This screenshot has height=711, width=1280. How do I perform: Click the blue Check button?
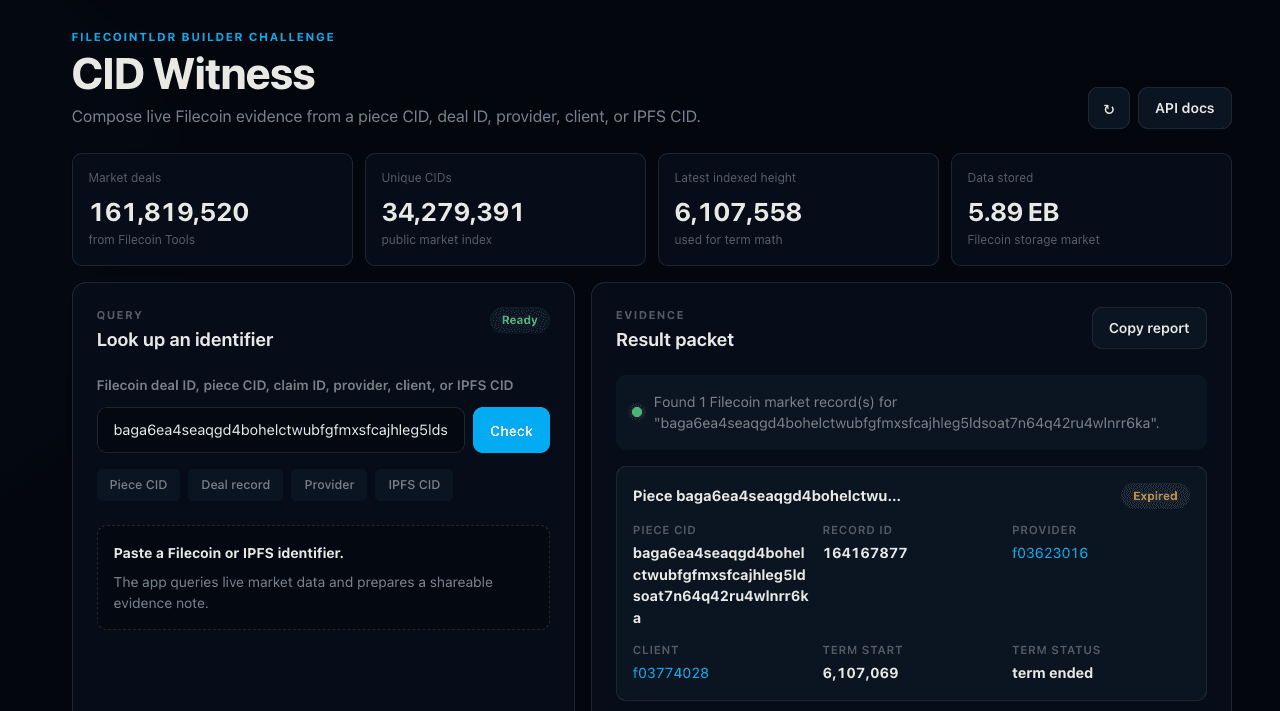coord(511,430)
